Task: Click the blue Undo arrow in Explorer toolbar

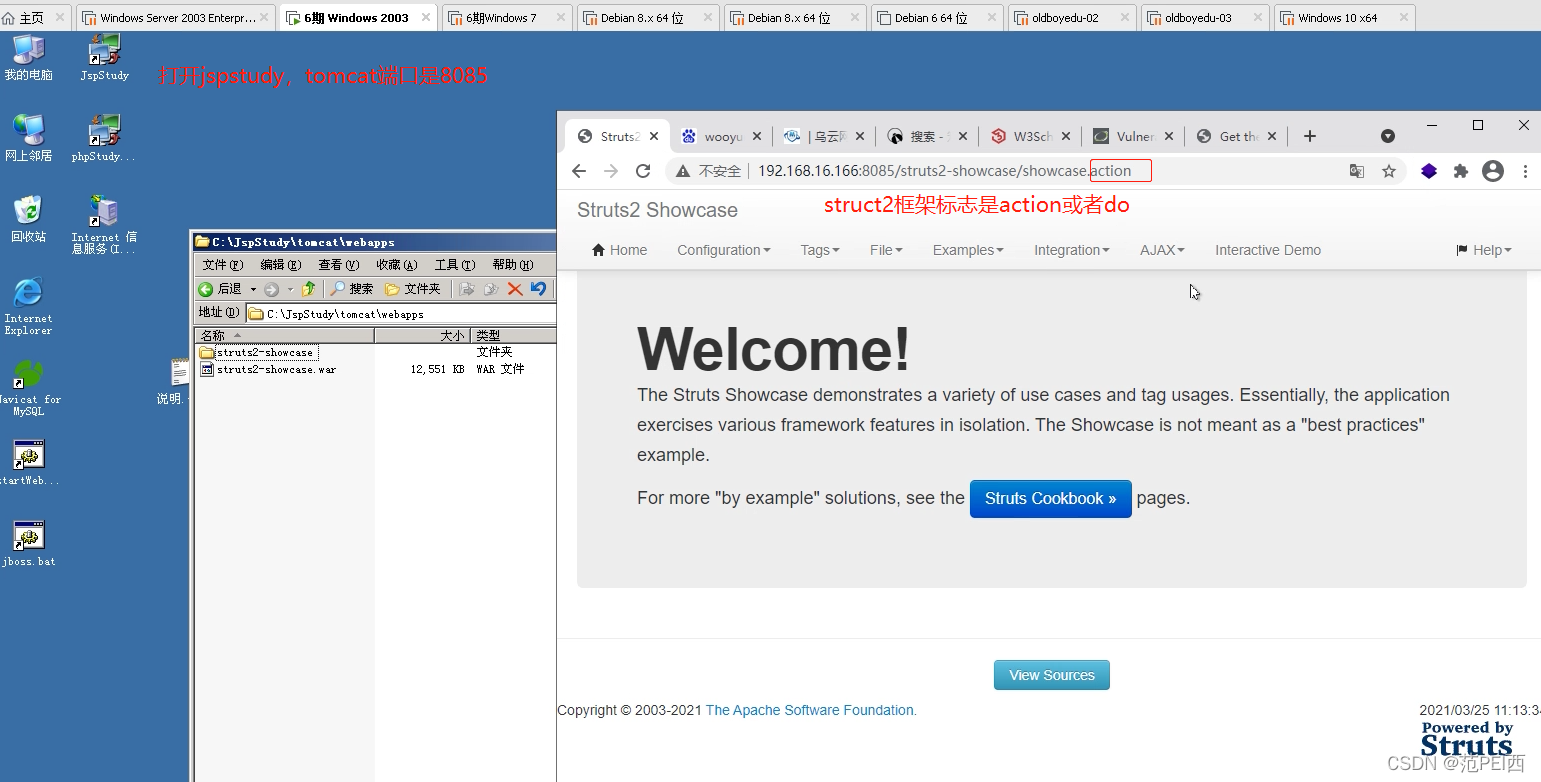Action: point(538,289)
